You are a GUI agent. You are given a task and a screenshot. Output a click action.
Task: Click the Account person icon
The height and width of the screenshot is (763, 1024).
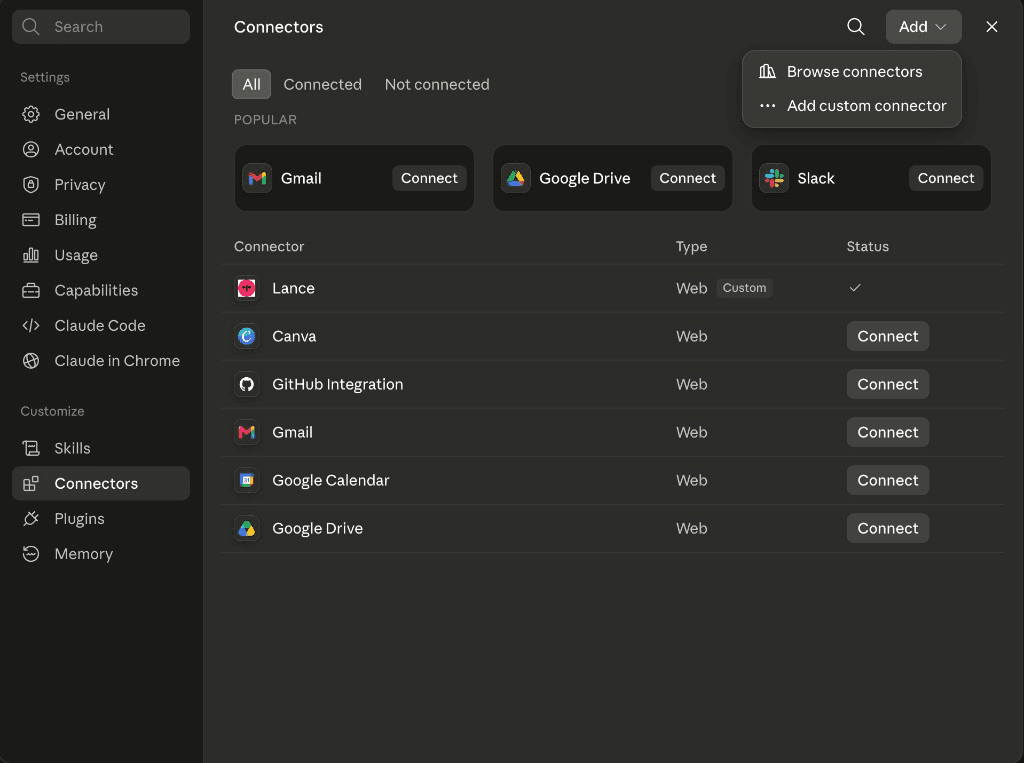tap(31, 150)
